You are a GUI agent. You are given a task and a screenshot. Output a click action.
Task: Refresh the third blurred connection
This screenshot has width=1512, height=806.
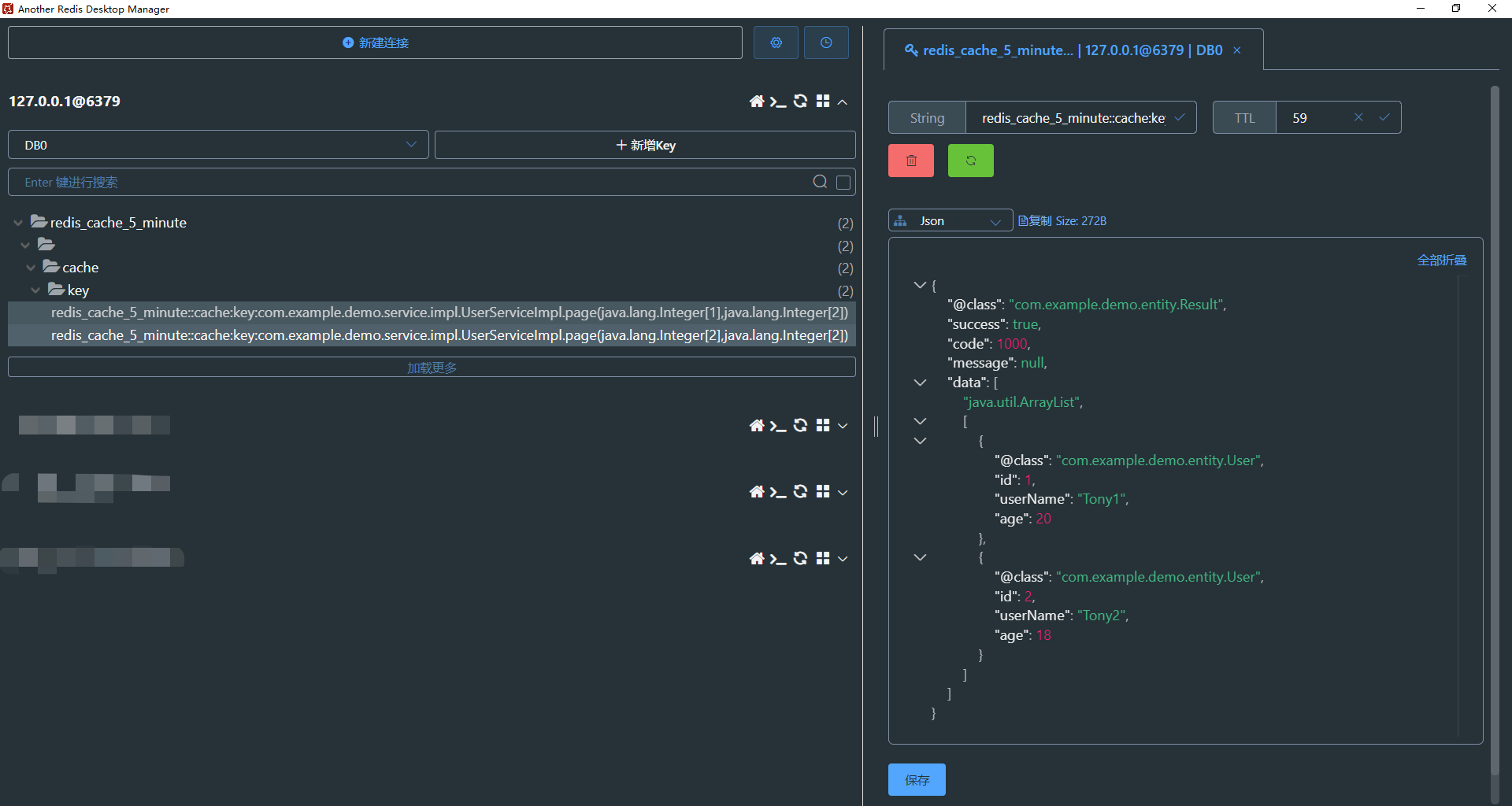tap(800, 558)
